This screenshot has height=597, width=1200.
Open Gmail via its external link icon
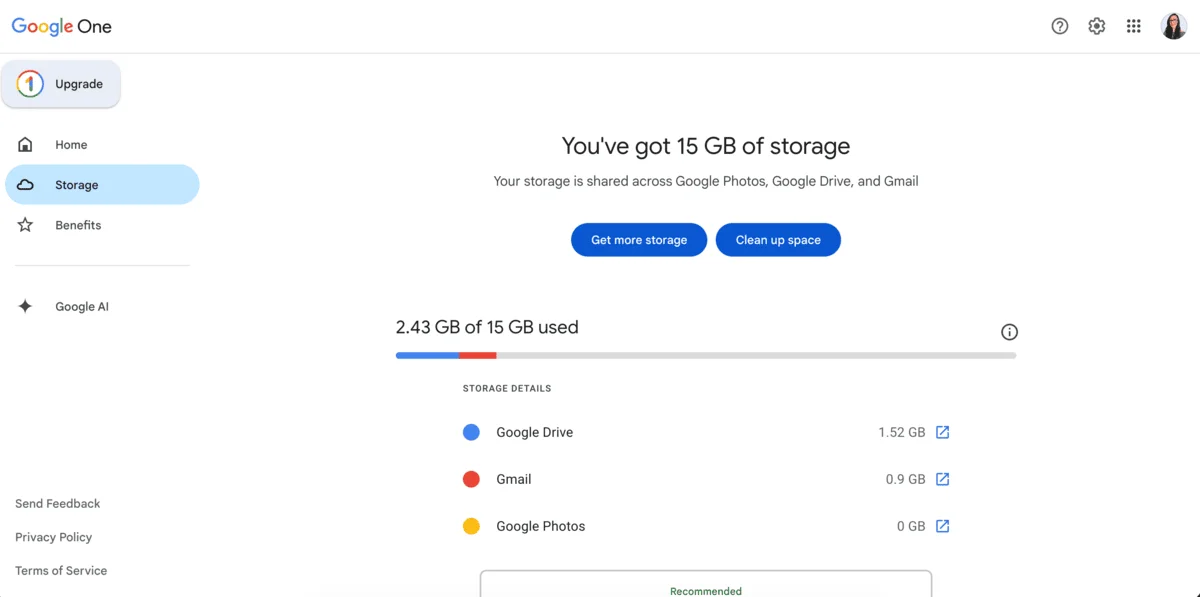[942, 478]
